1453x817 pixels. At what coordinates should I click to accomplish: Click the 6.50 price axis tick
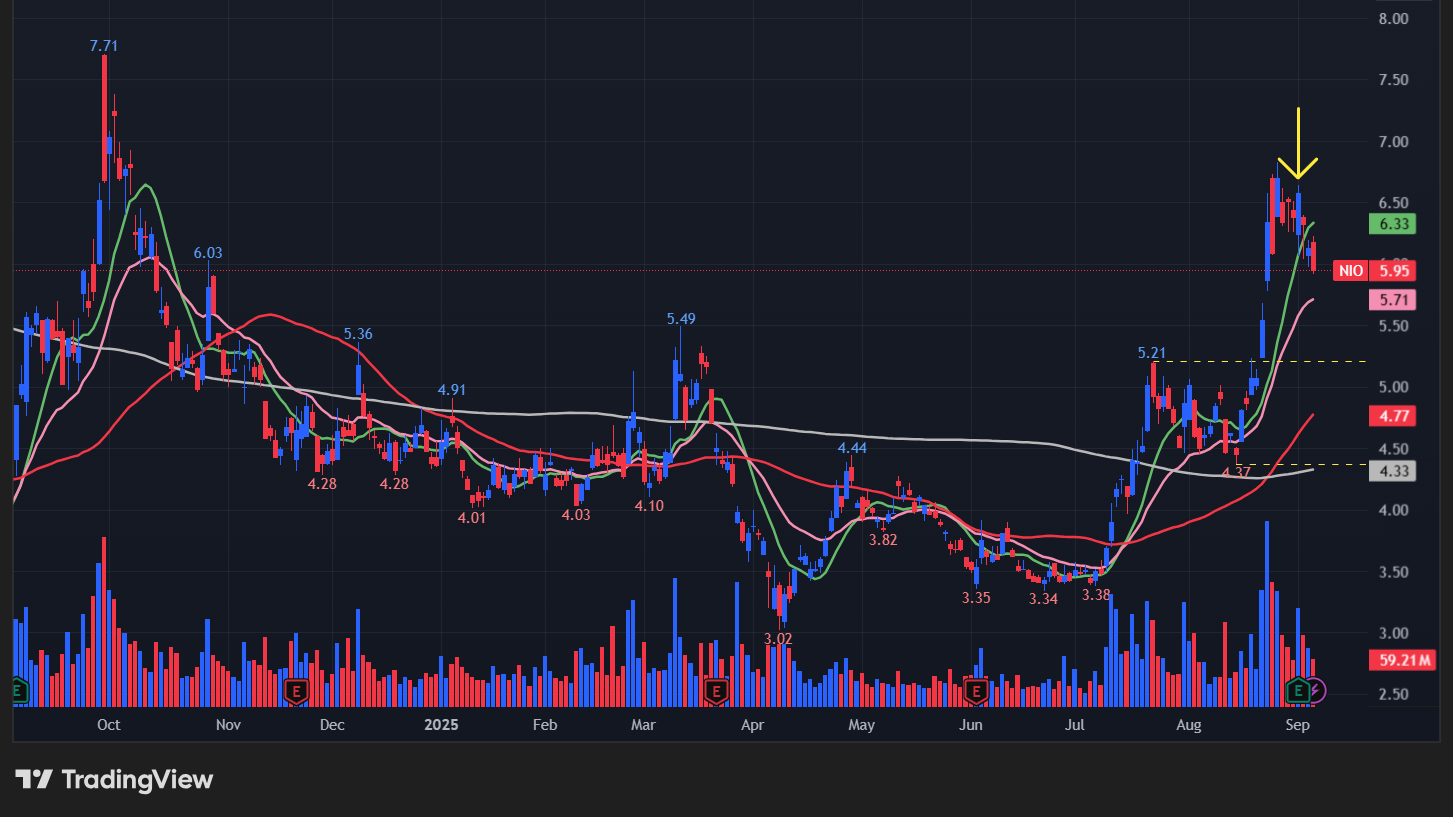pos(1393,203)
